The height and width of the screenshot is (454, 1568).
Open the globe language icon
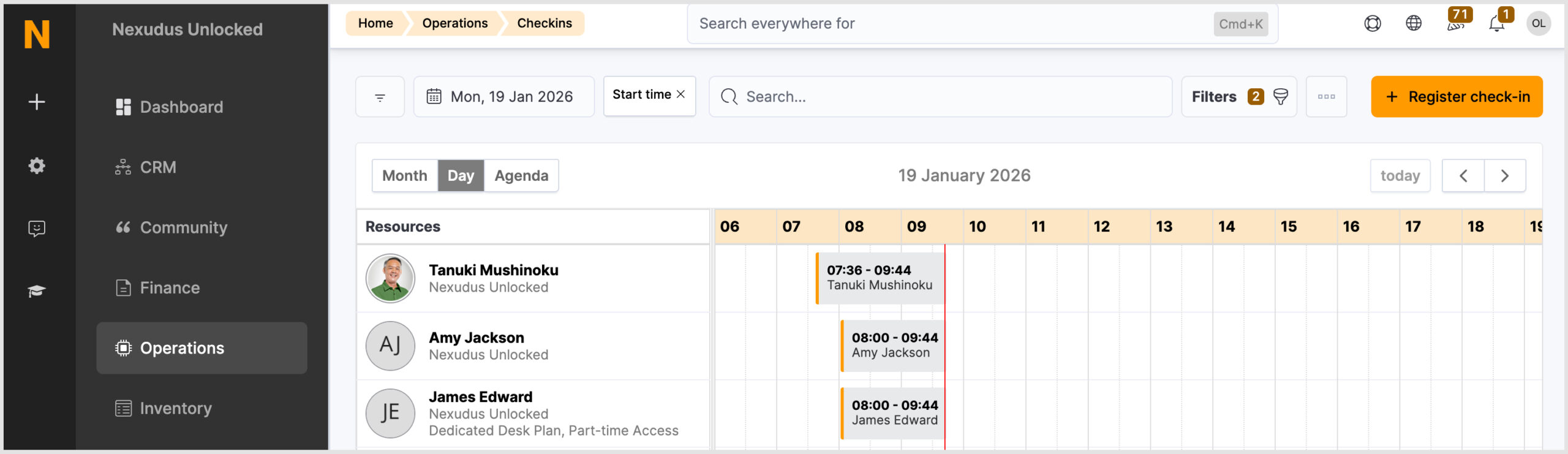tap(1414, 23)
